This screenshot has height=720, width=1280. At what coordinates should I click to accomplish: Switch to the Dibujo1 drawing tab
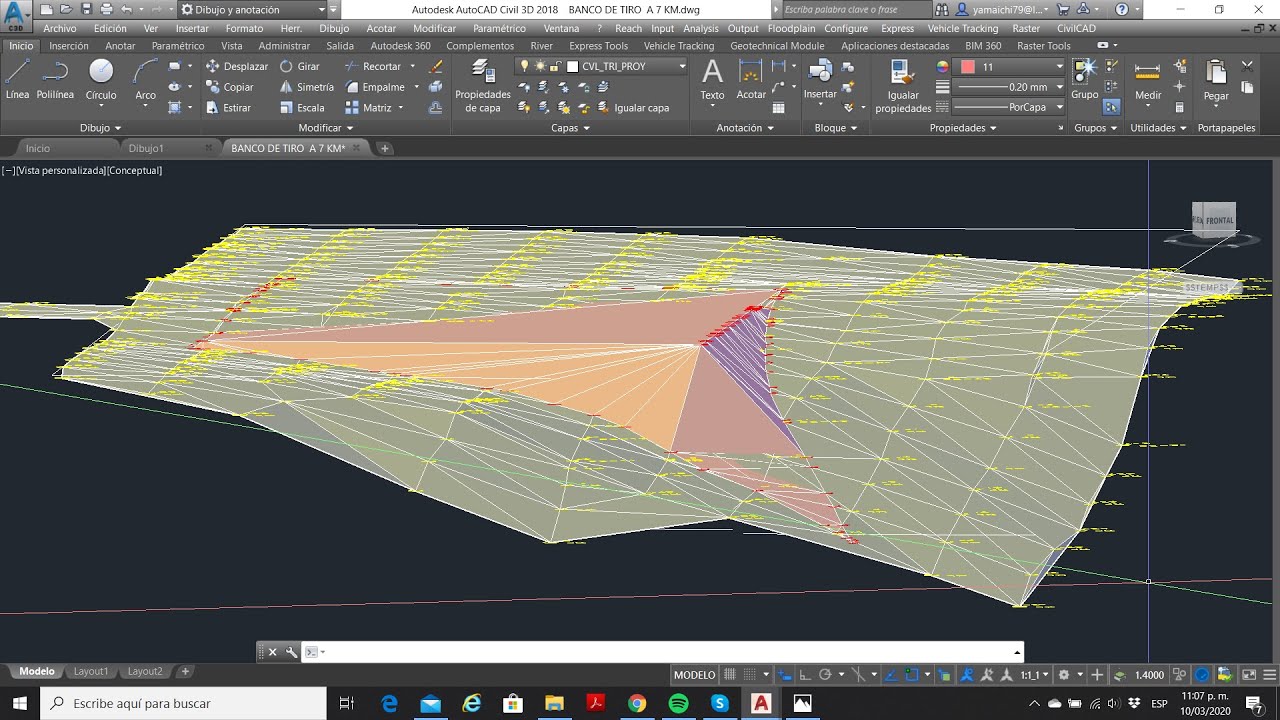click(x=146, y=148)
